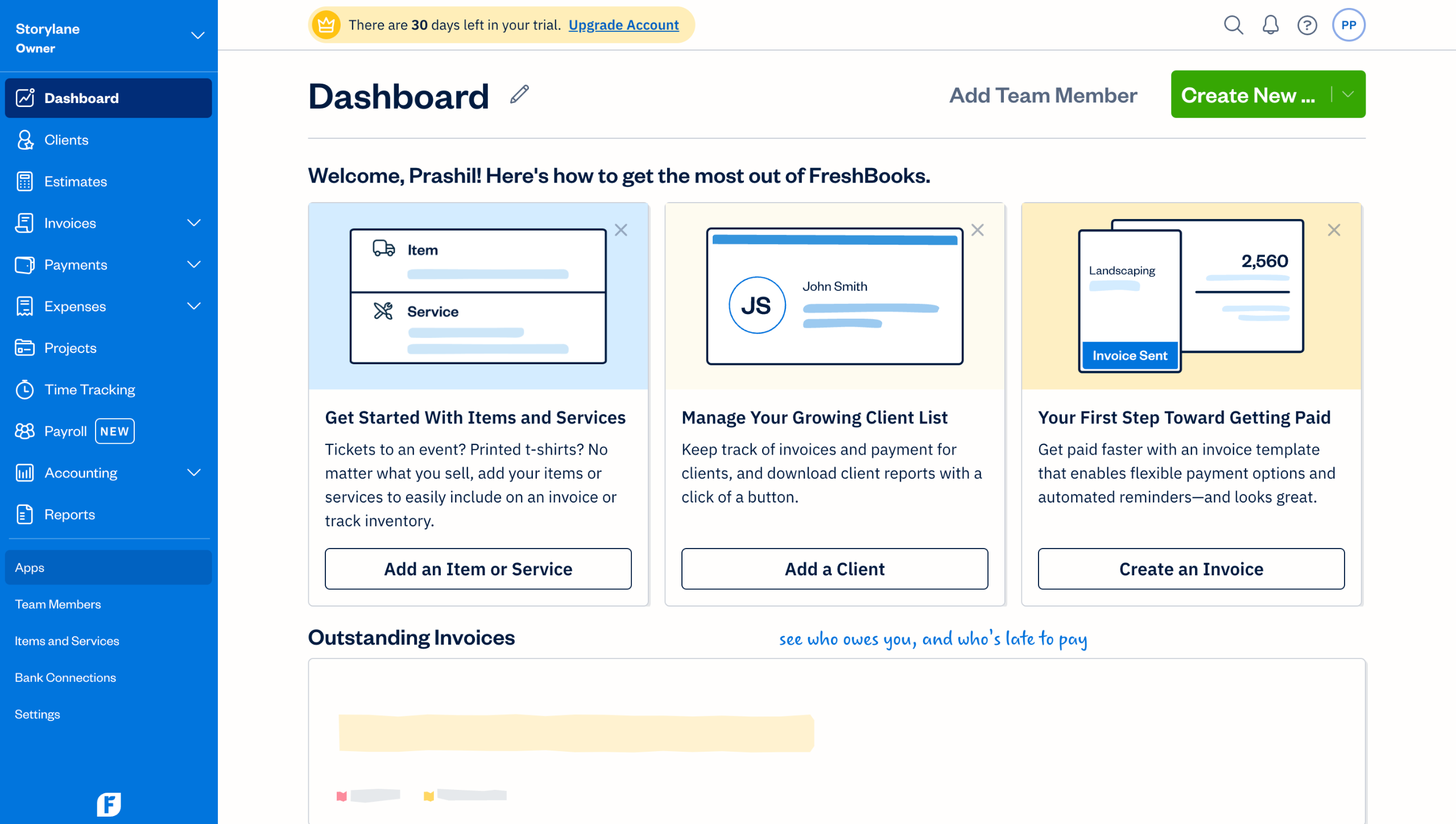Open Reports from the sidebar
Viewport: 1456px width, 824px height.
point(69,514)
